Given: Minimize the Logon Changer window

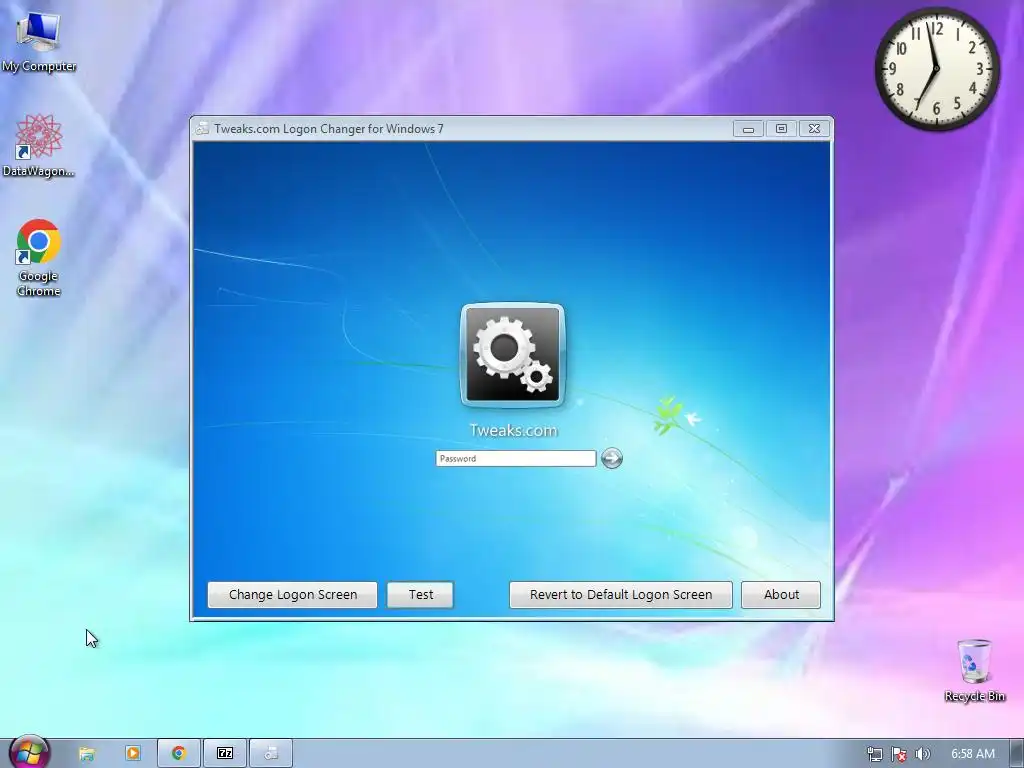Looking at the screenshot, I should (748, 129).
